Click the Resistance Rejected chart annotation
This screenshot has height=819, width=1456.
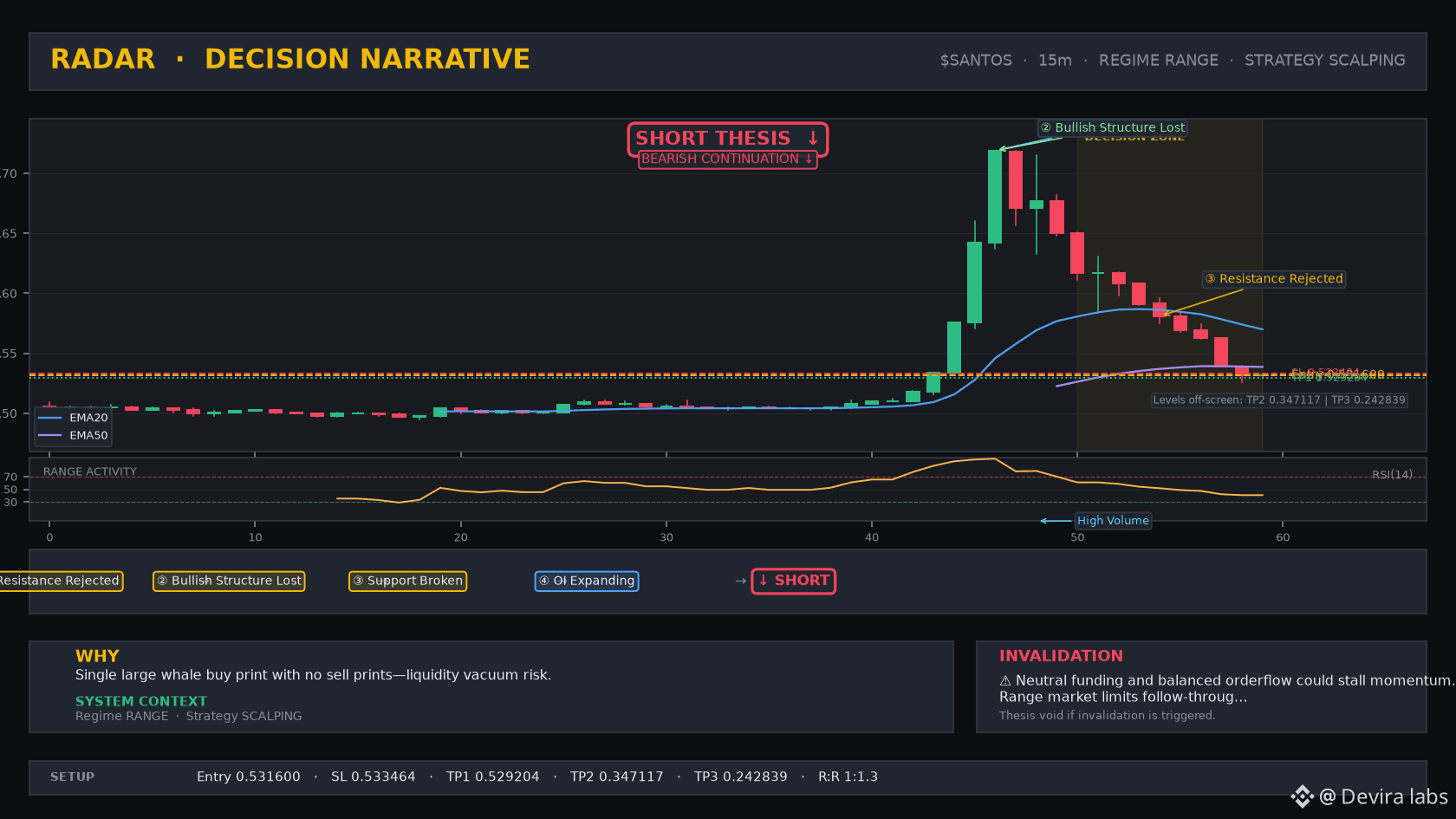pyautogui.click(x=1274, y=279)
